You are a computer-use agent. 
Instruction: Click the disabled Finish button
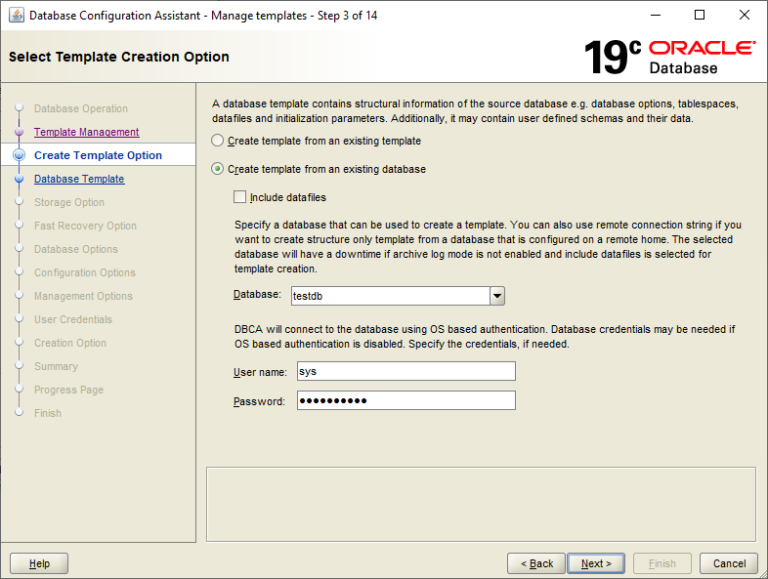pos(662,563)
